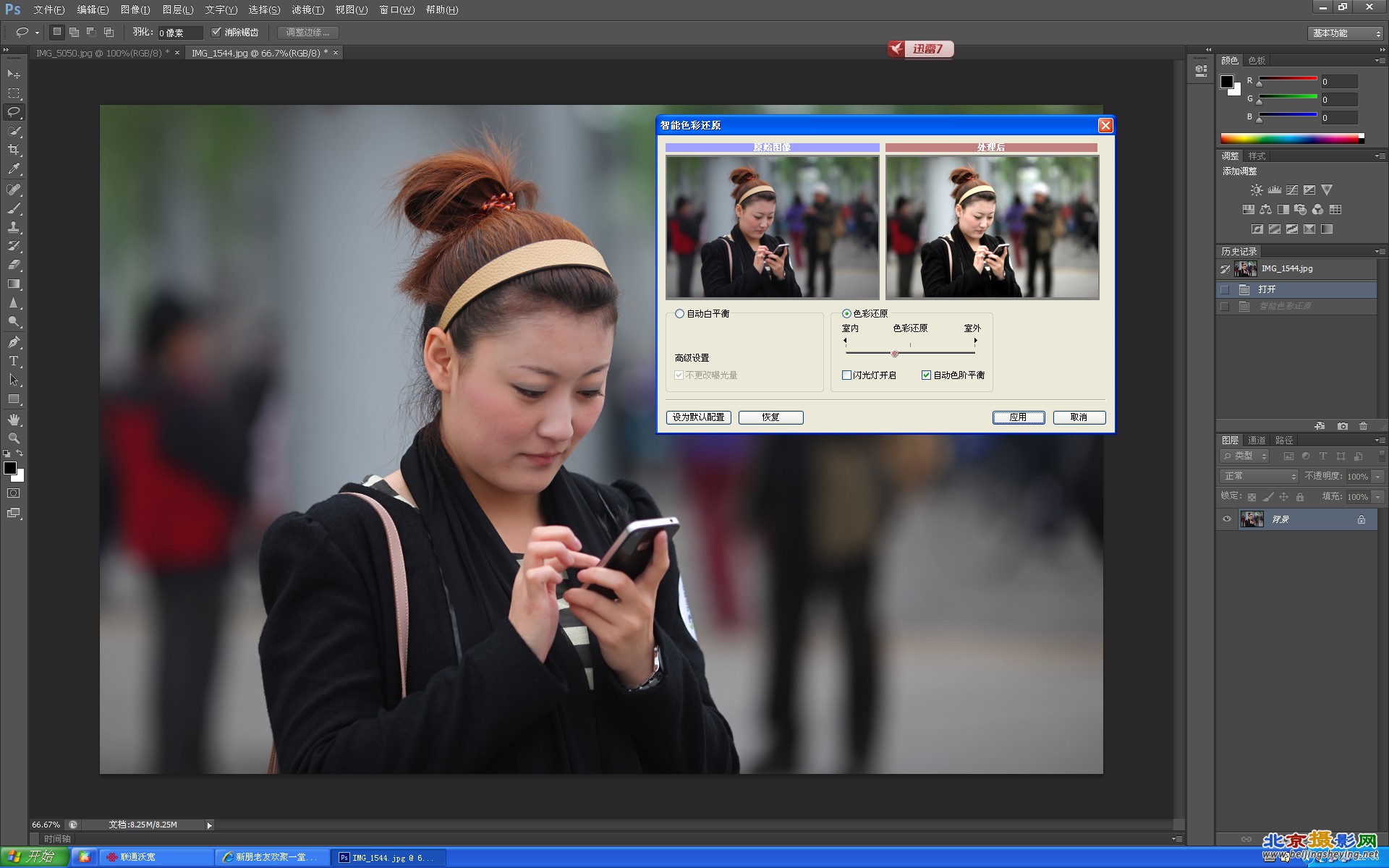Open Windows Start menu

(34, 857)
